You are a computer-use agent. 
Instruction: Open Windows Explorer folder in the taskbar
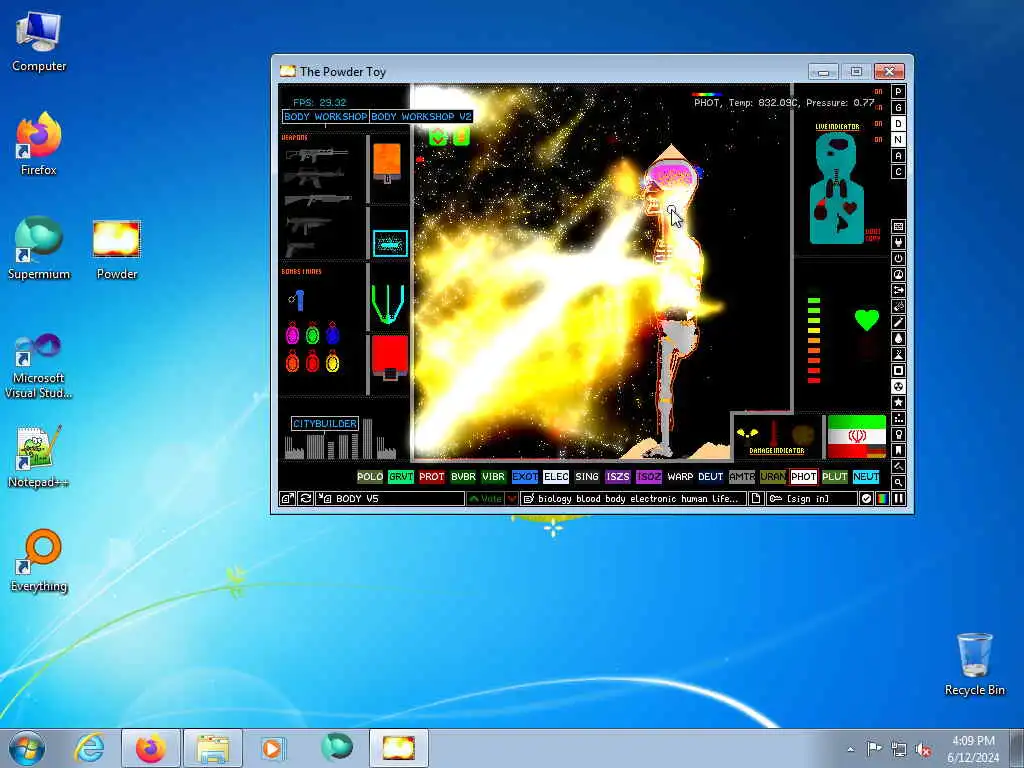(213, 748)
